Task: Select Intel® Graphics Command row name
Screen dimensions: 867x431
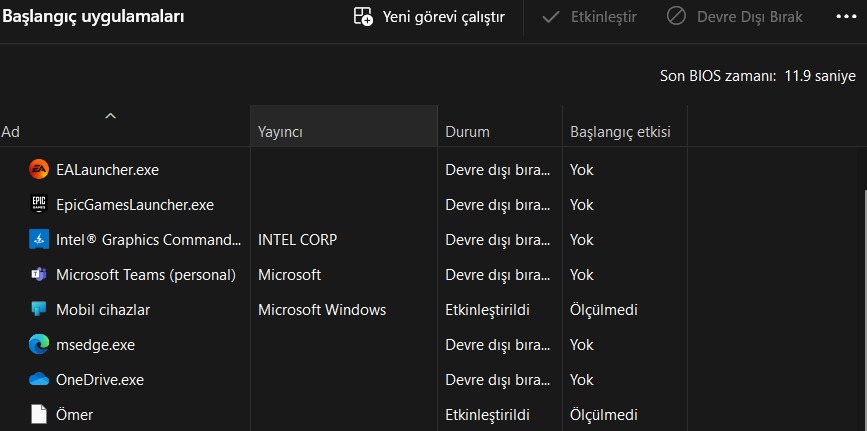Action: [x=149, y=240]
